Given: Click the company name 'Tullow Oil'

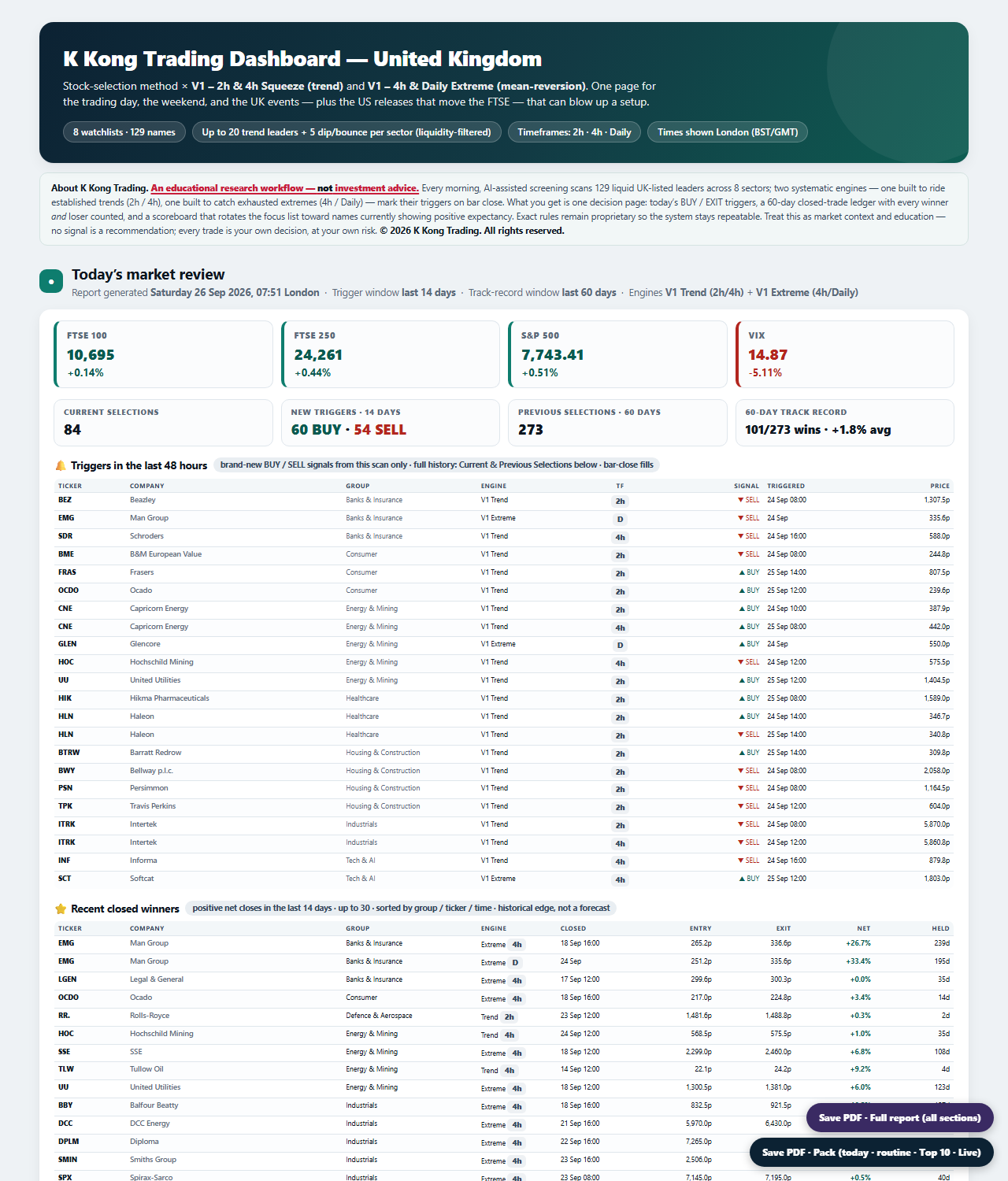Looking at the screenshot, I should (146, 1069).
